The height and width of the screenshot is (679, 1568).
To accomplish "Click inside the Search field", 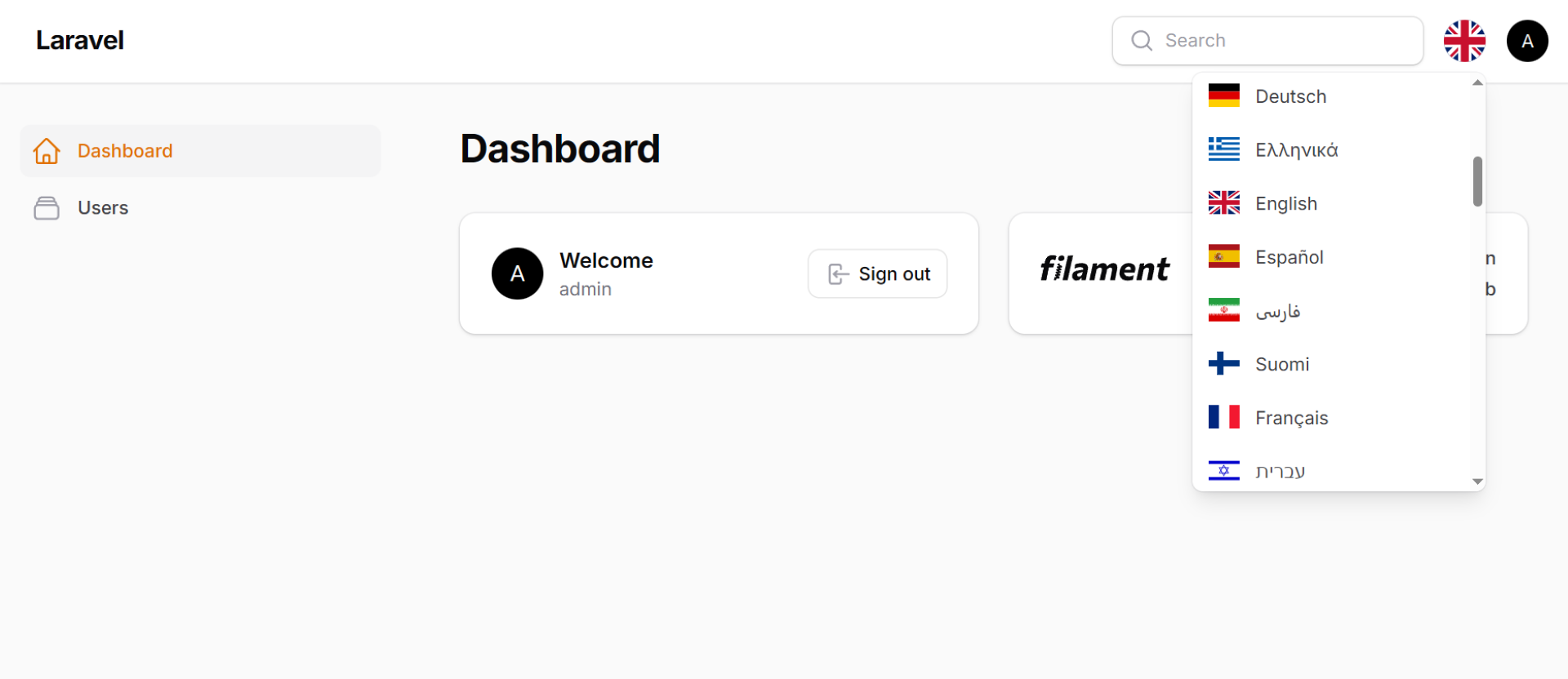I will pos(1266,40).
